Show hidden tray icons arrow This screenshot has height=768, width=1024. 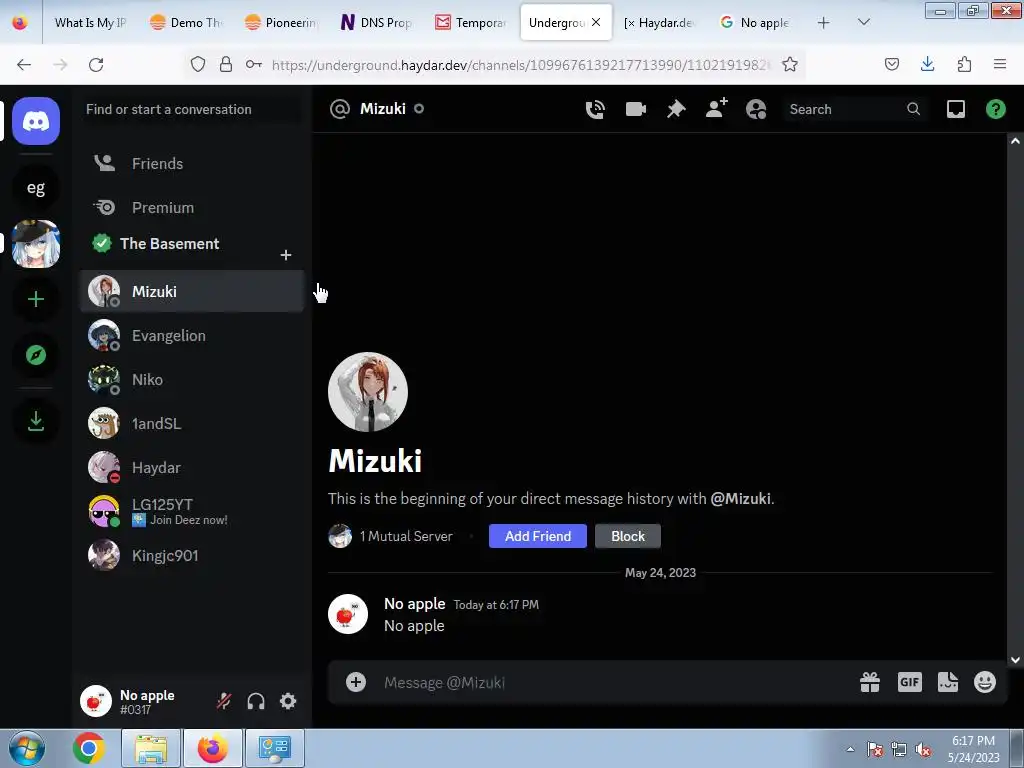pos(850,749)
